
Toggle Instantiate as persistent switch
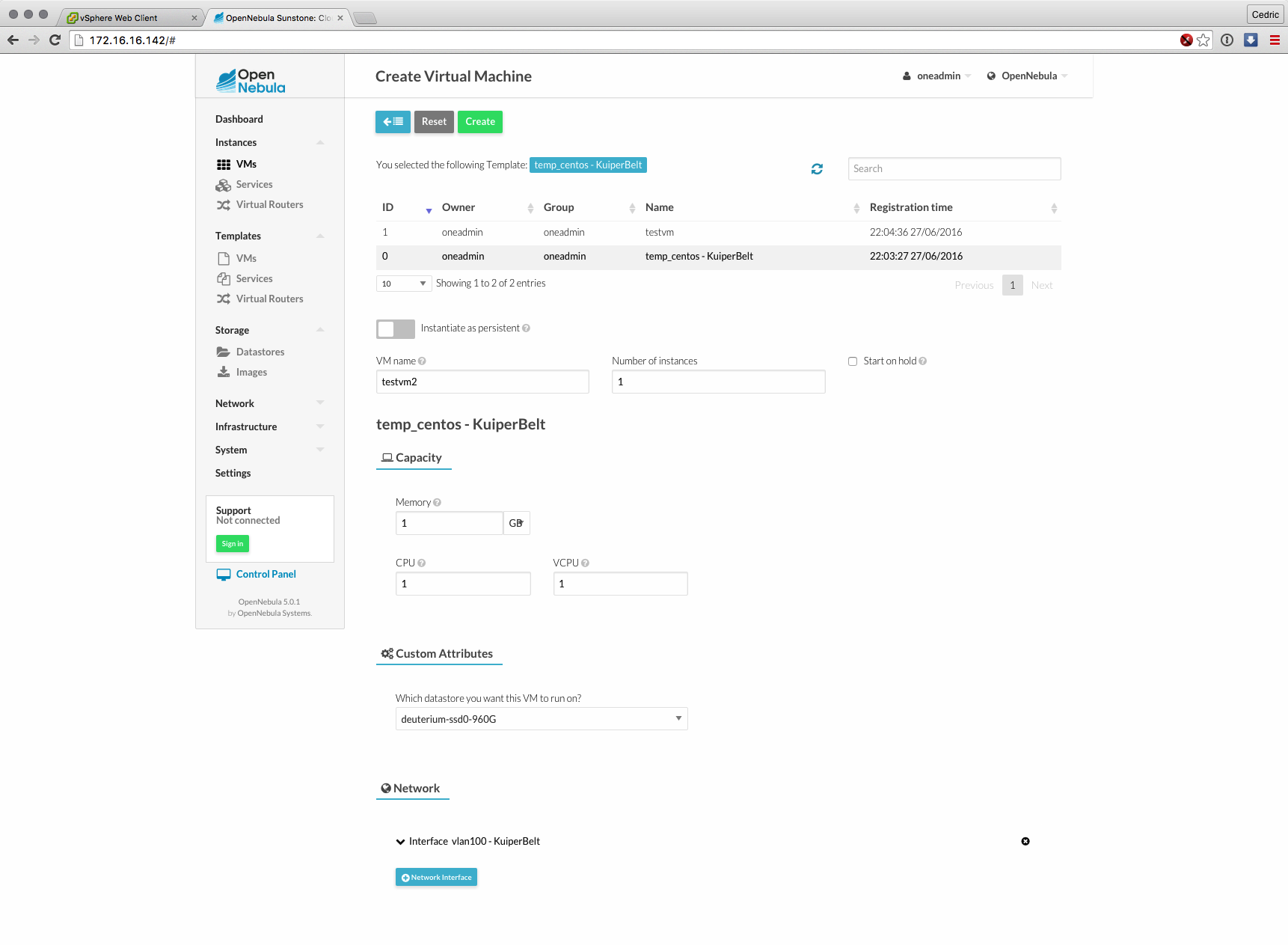(395, 328)
